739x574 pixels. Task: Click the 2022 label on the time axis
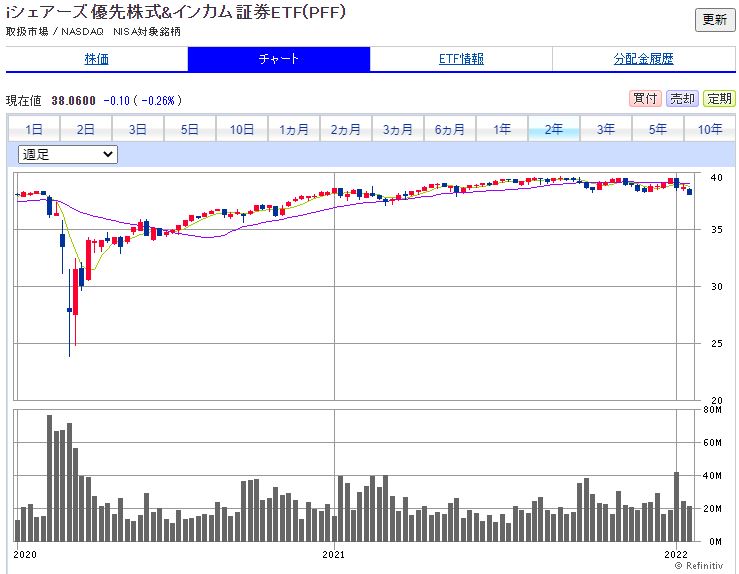[676, 554]
